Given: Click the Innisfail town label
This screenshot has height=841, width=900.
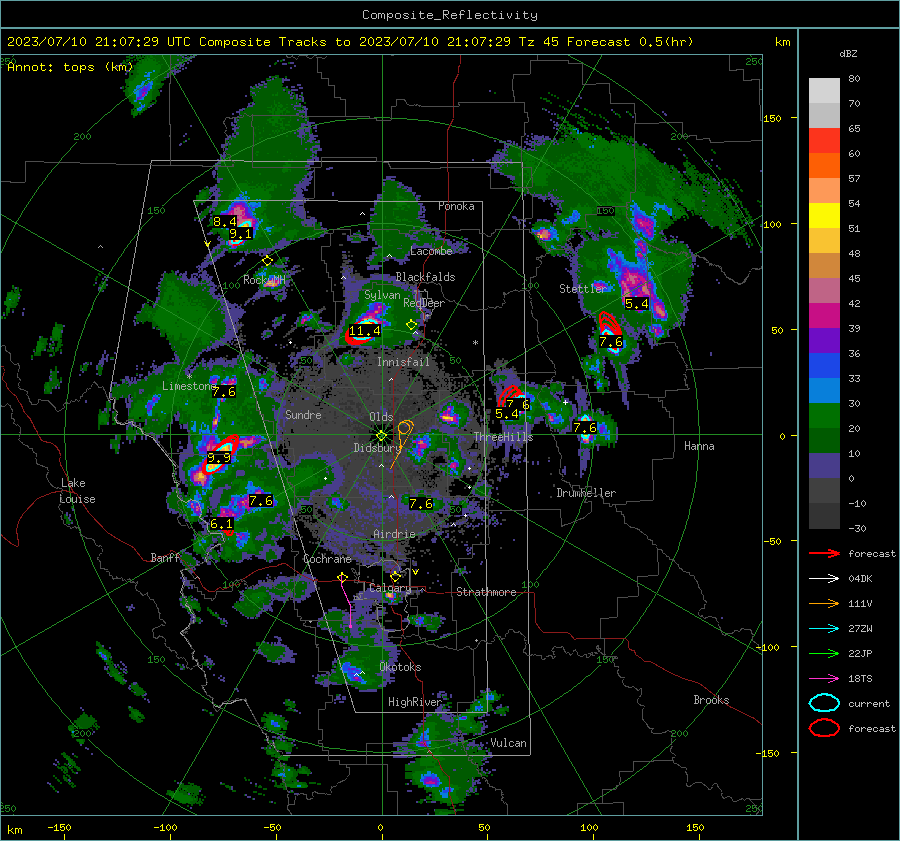Looking at the screenshot, I should (x=403, y=362).
